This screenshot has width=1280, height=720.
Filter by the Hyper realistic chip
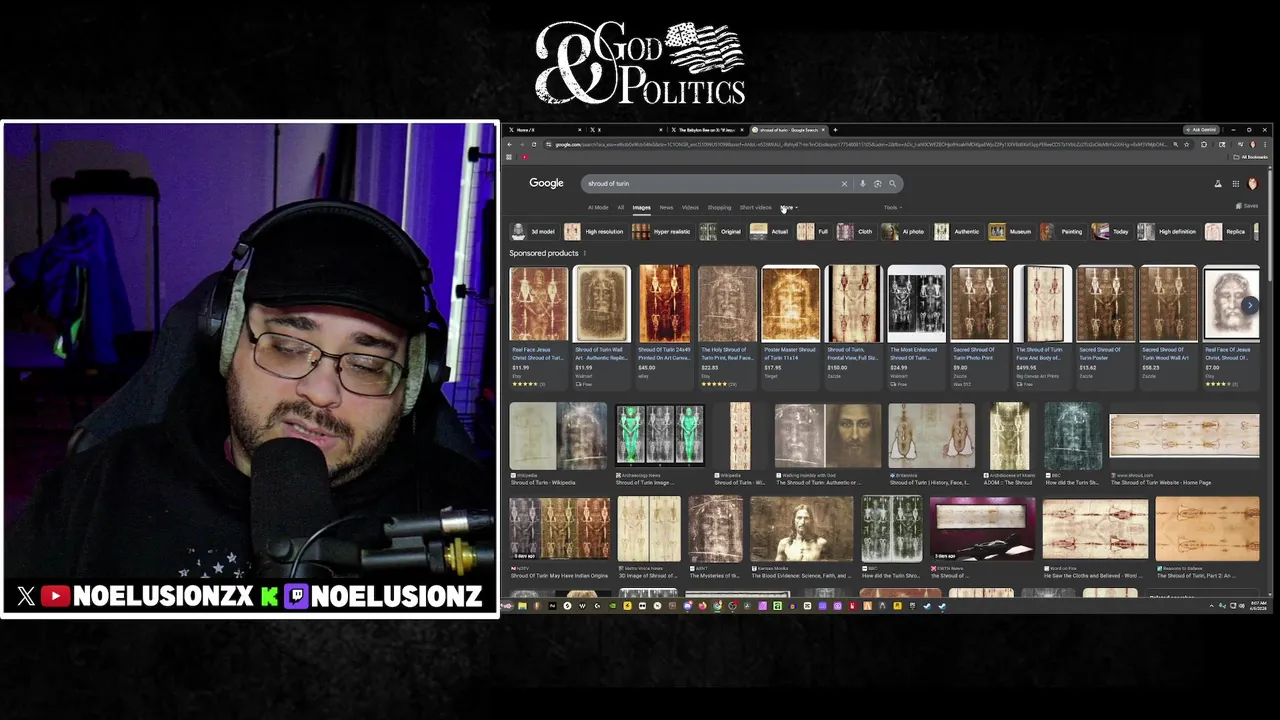pos(662,232)
